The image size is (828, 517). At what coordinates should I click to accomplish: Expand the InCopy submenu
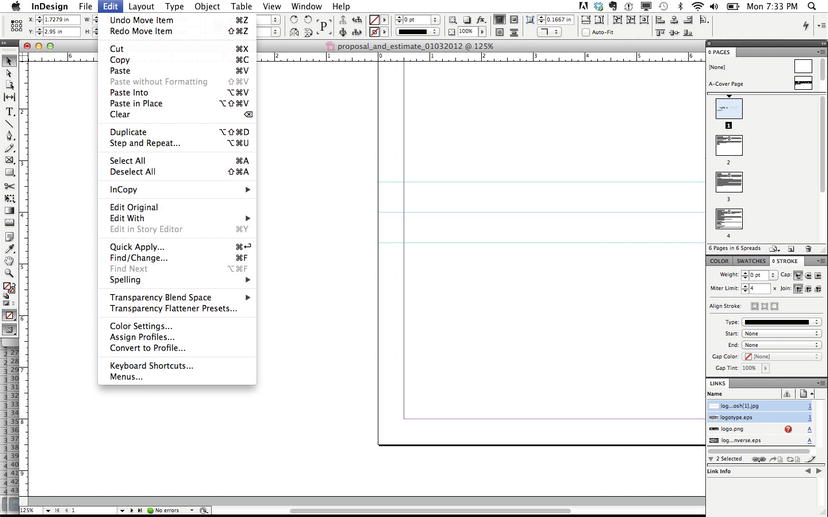point(177,190)
